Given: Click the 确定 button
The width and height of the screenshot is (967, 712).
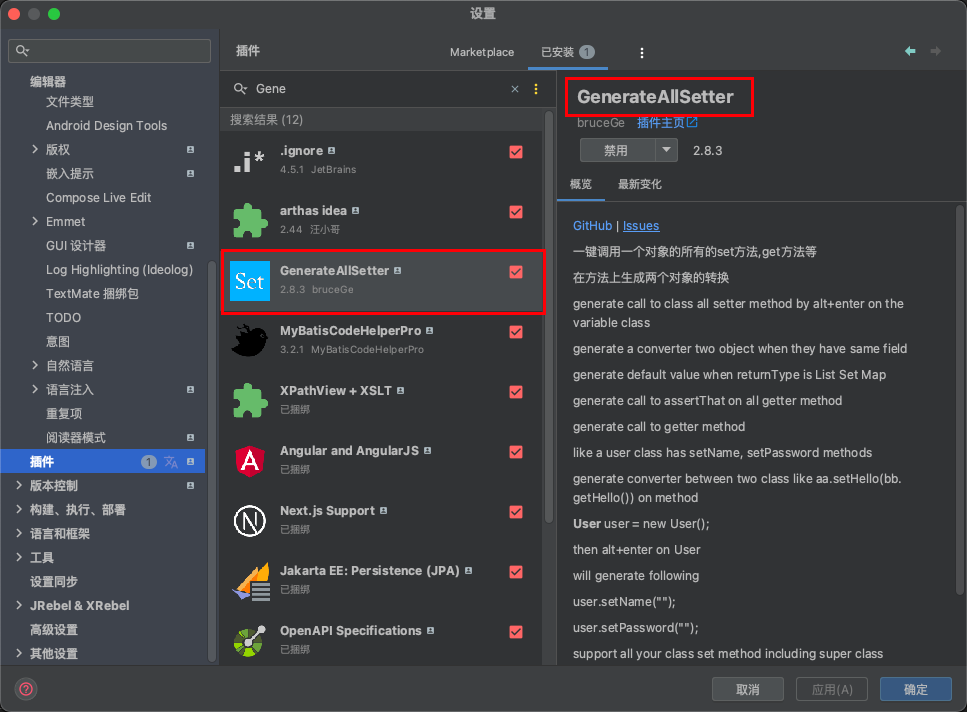Looking at the screenshot, I should point(915,689).
